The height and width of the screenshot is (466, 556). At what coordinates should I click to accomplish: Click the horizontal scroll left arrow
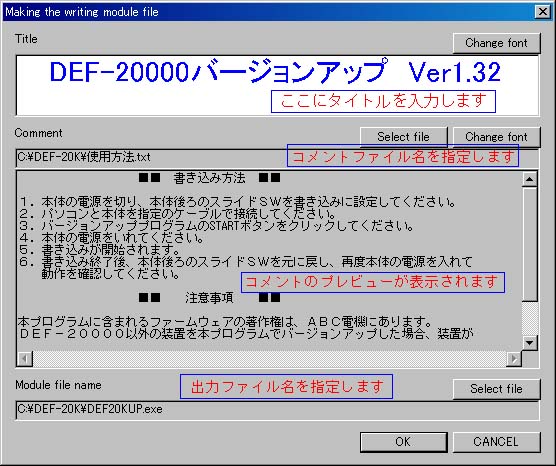coord(25,359)
